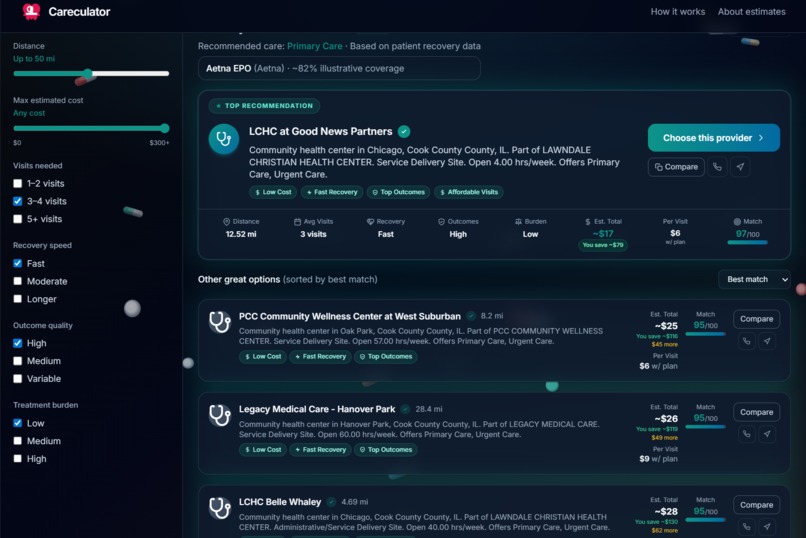Image resolution: width=806 pixels, height=538 pixels.
Task: Click directions icon for Legacy Medical Care
Action: pyautogui.click(x=767, y=434)
